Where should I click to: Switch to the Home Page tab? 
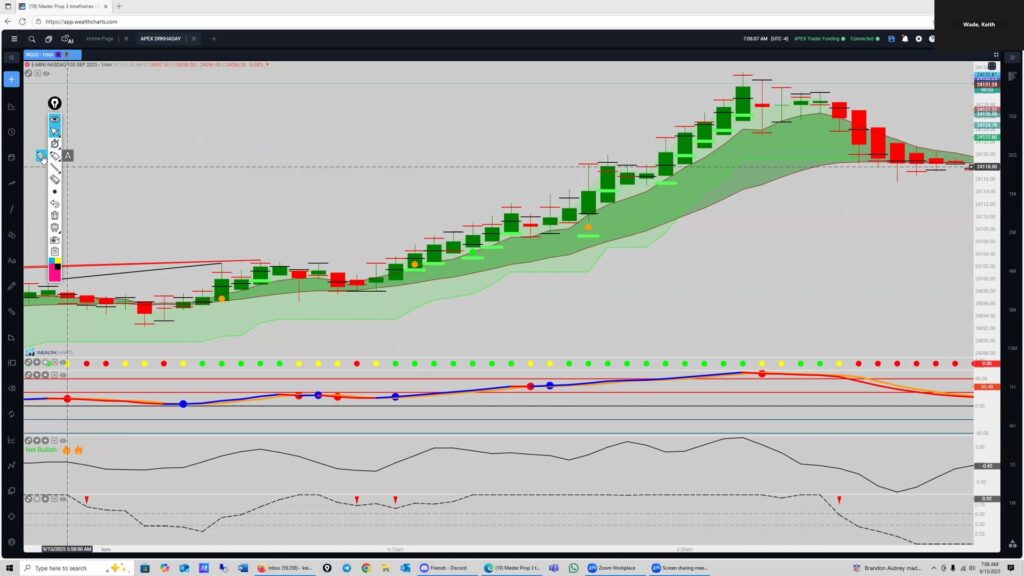click(100, 39)
